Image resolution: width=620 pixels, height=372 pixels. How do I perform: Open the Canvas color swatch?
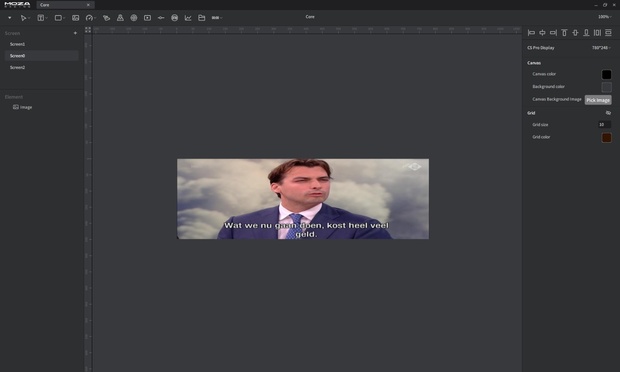pos(606,74)
